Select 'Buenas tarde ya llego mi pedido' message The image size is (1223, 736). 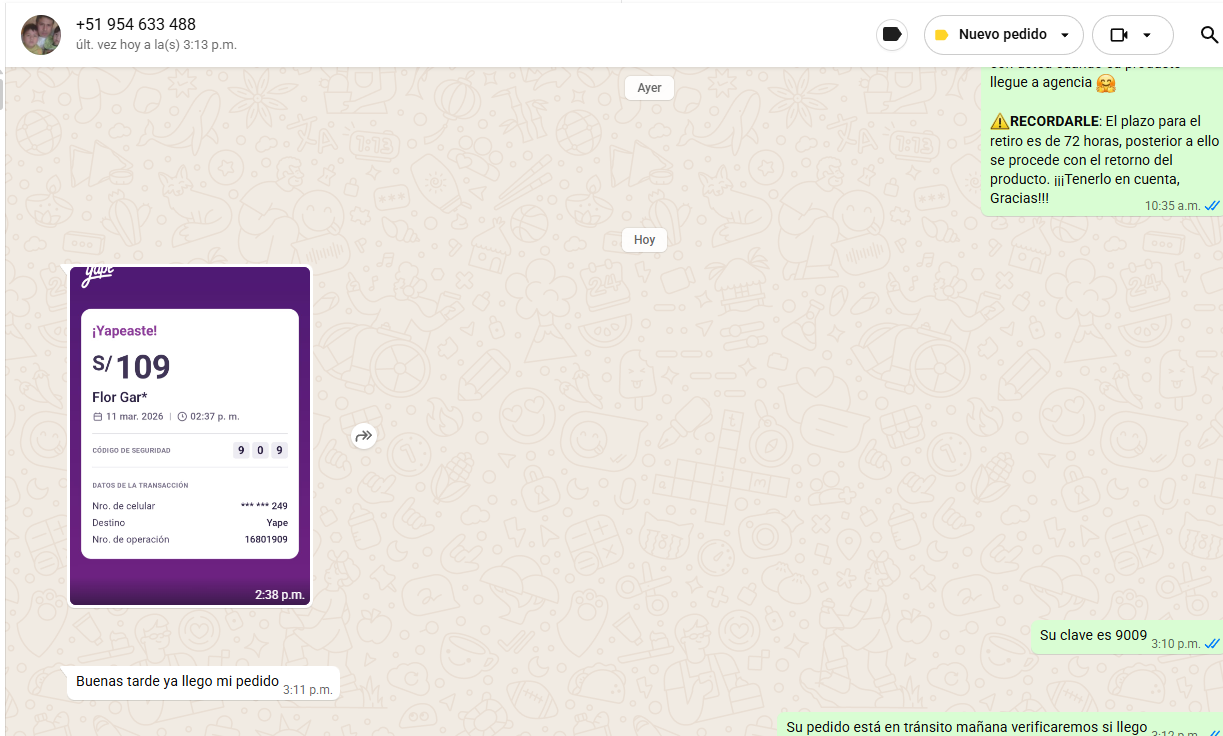click(177, 682)
